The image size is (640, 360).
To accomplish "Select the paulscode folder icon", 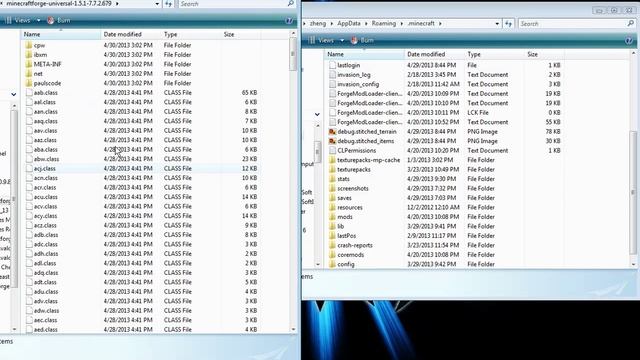I will click(29, 83).
